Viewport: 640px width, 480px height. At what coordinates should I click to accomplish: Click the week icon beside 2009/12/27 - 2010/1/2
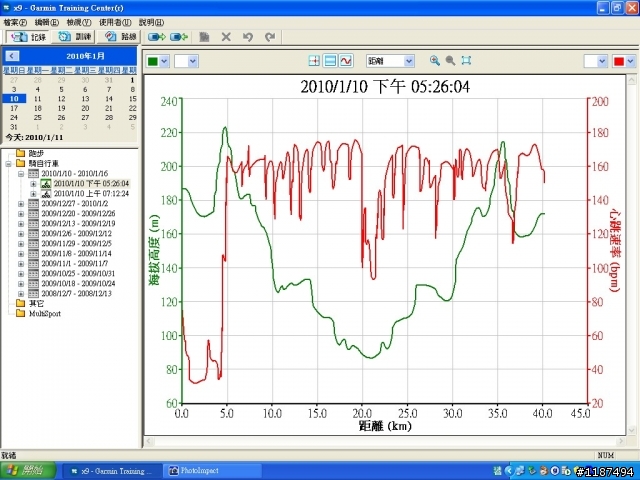click(33, 204)
